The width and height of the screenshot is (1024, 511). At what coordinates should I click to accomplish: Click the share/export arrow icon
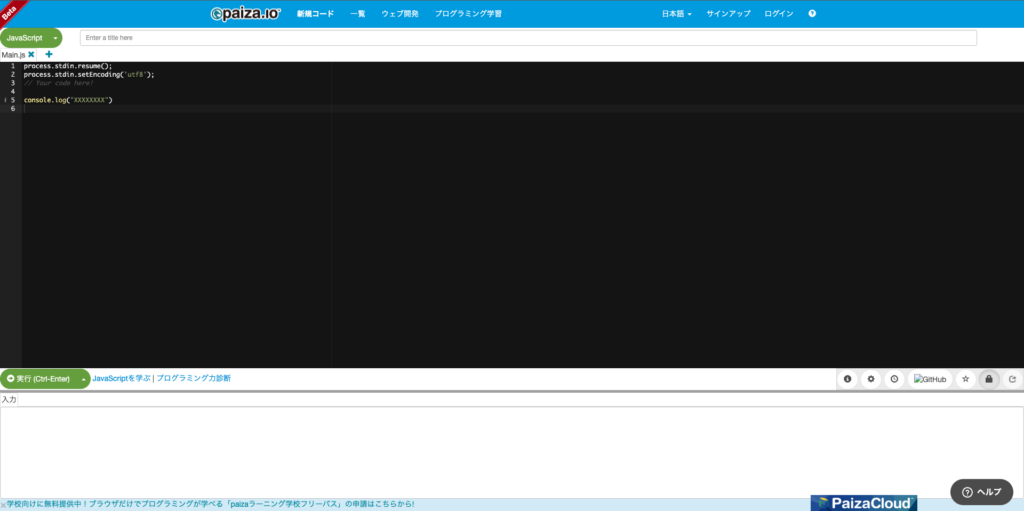click(1012, 379)
